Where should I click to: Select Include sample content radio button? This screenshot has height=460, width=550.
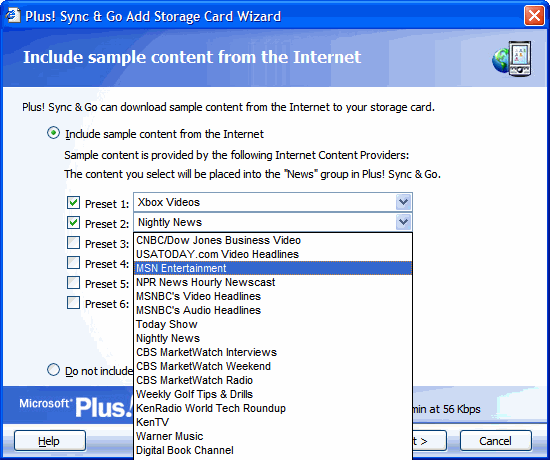[53, 133]
